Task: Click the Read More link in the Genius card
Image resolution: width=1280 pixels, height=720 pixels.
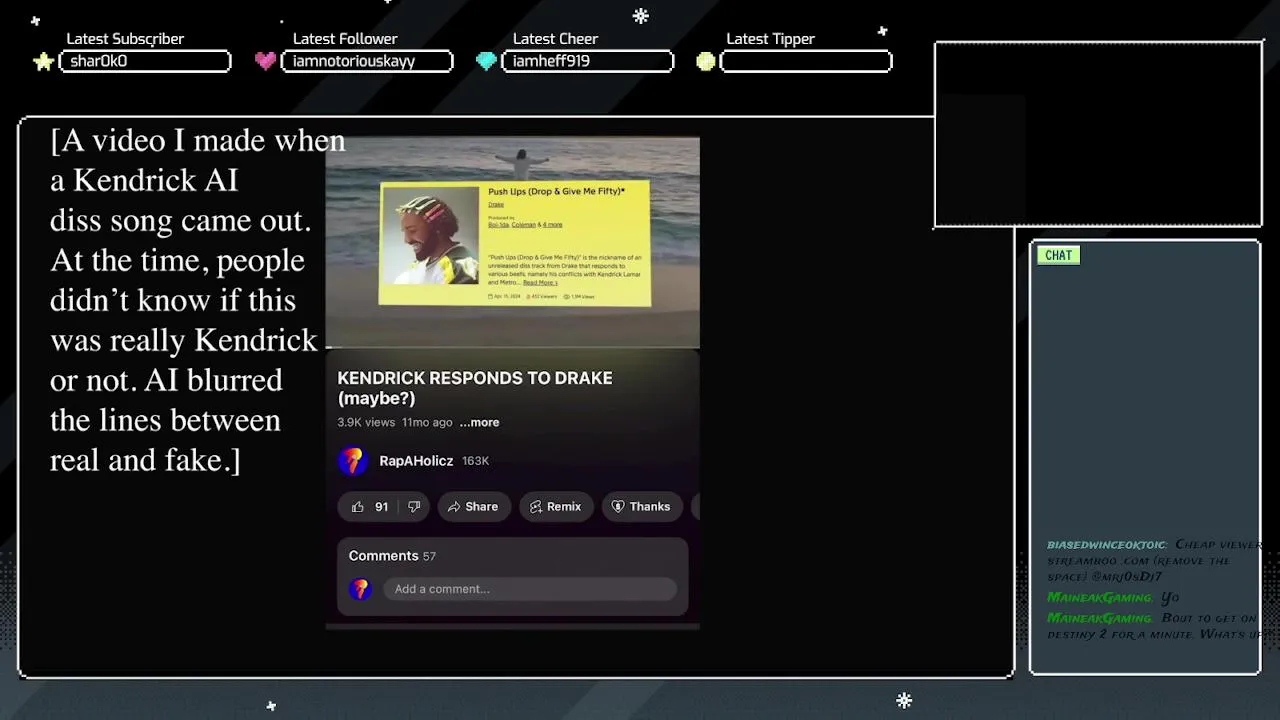Action: pos(540,283)
